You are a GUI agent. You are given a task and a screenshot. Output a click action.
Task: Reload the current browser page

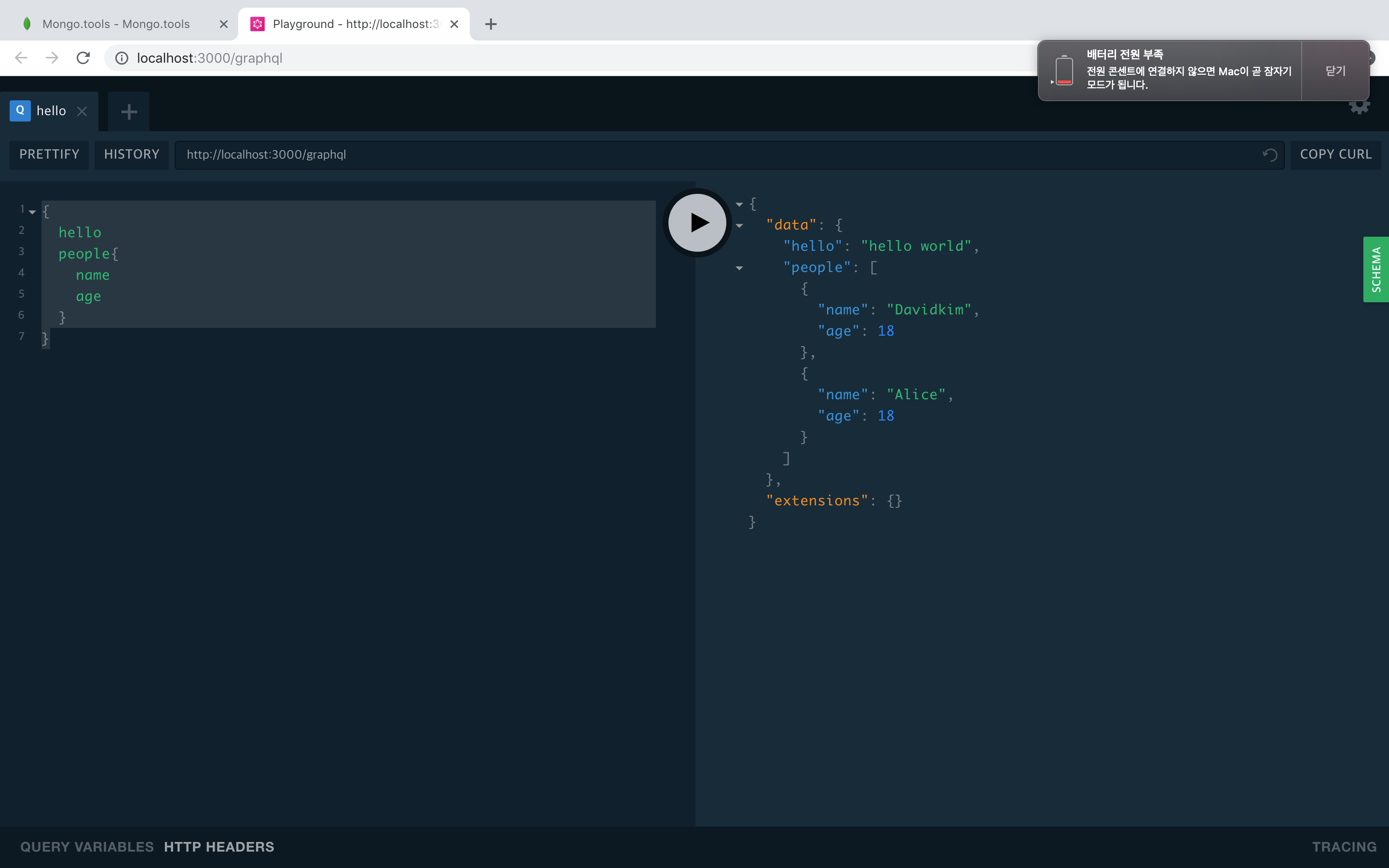83,58
